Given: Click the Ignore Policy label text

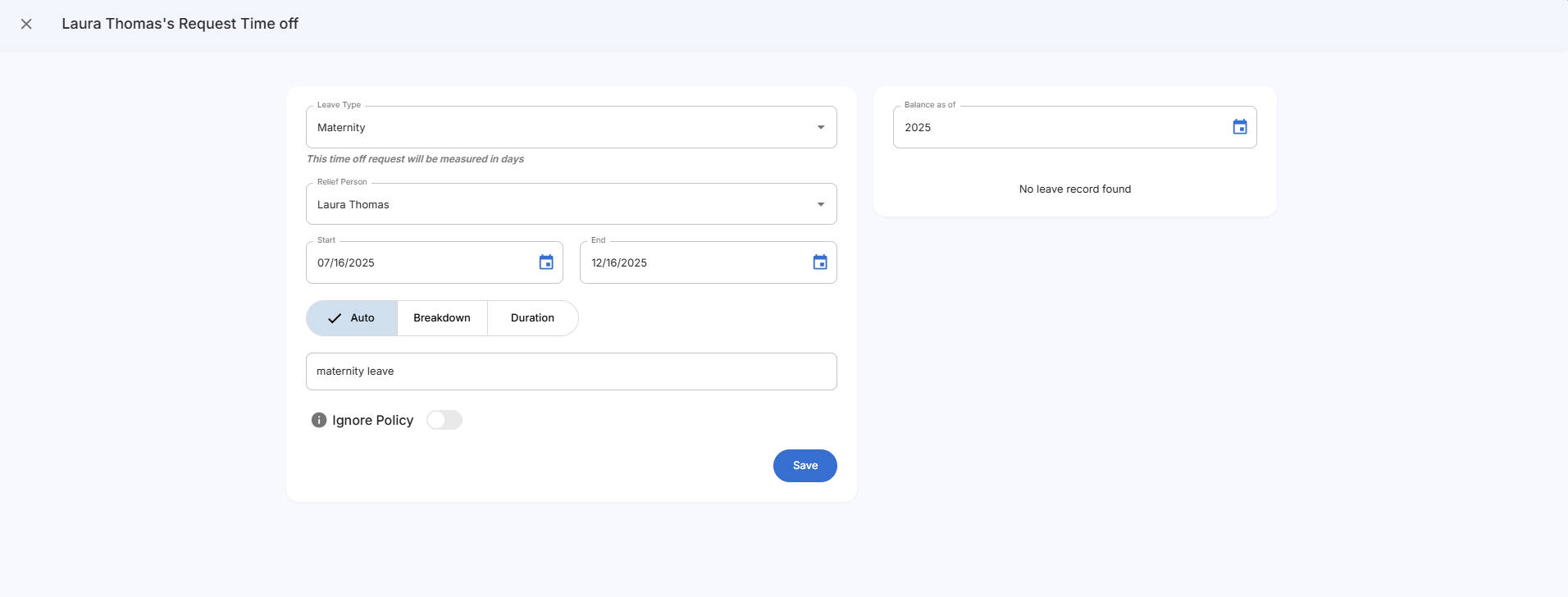Looking at the screenshot, I should pos(372,420).
